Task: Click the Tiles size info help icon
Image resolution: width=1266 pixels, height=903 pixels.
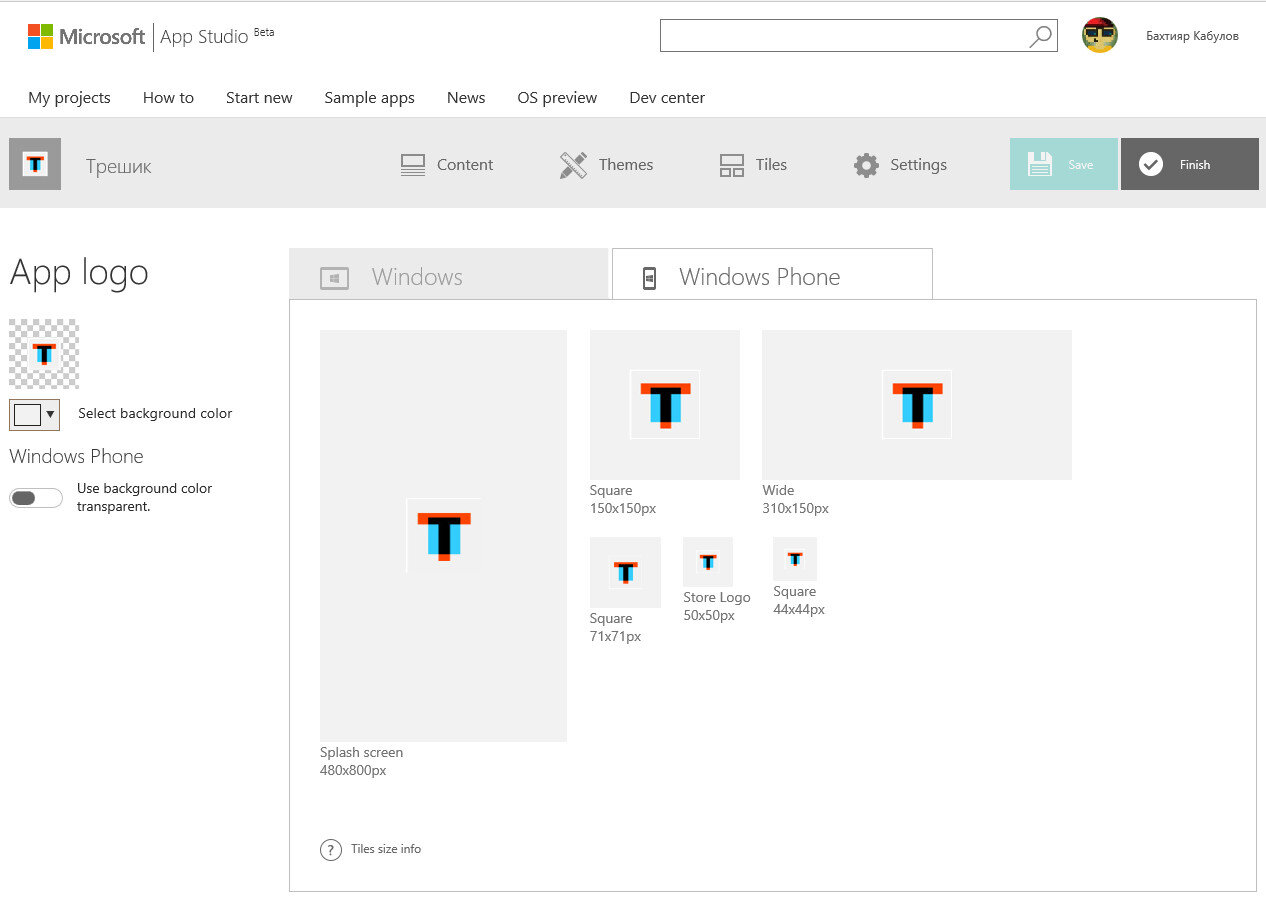Action: [331, 849]
